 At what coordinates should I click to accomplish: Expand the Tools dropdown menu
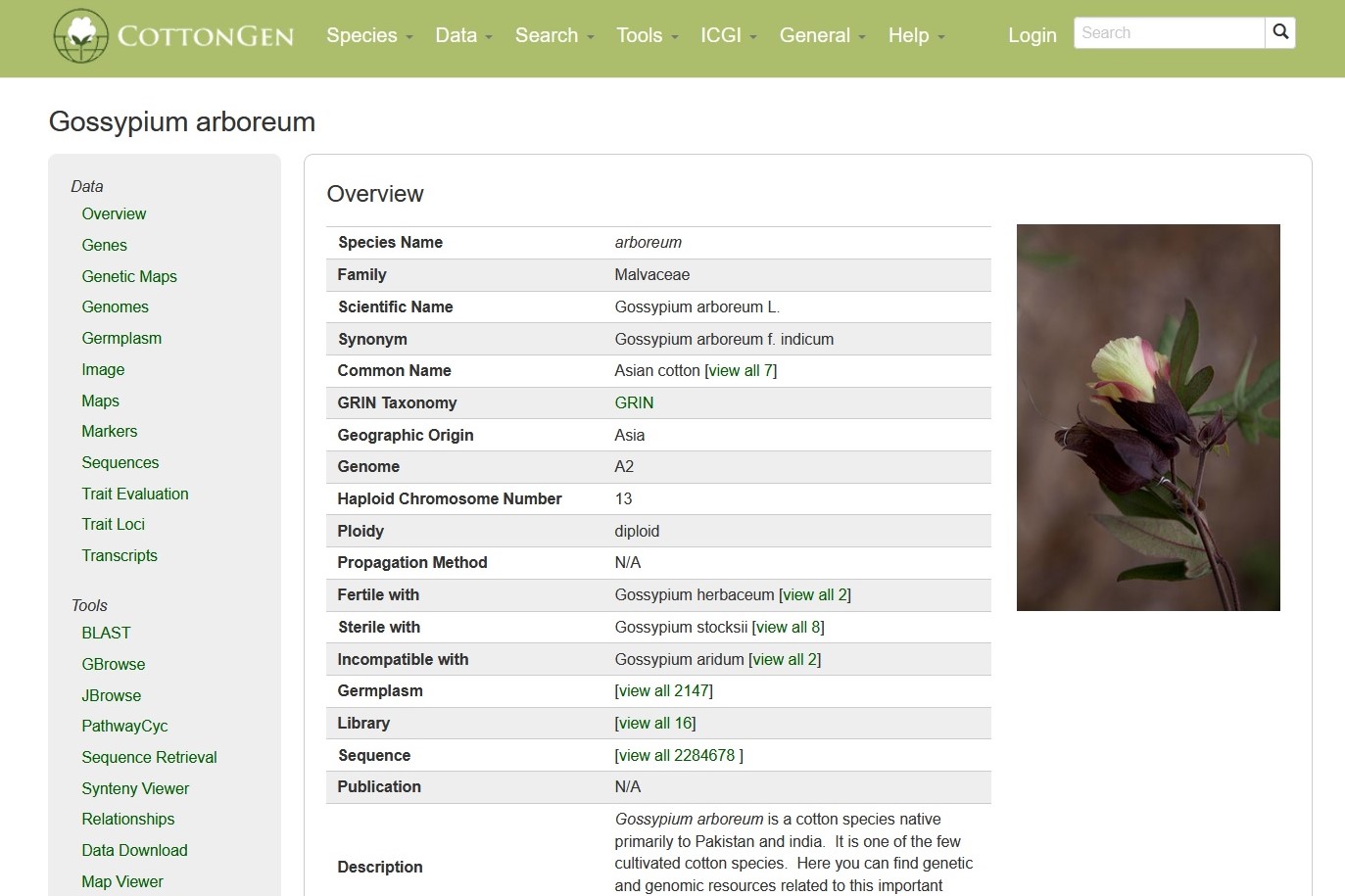click(647, 35)
